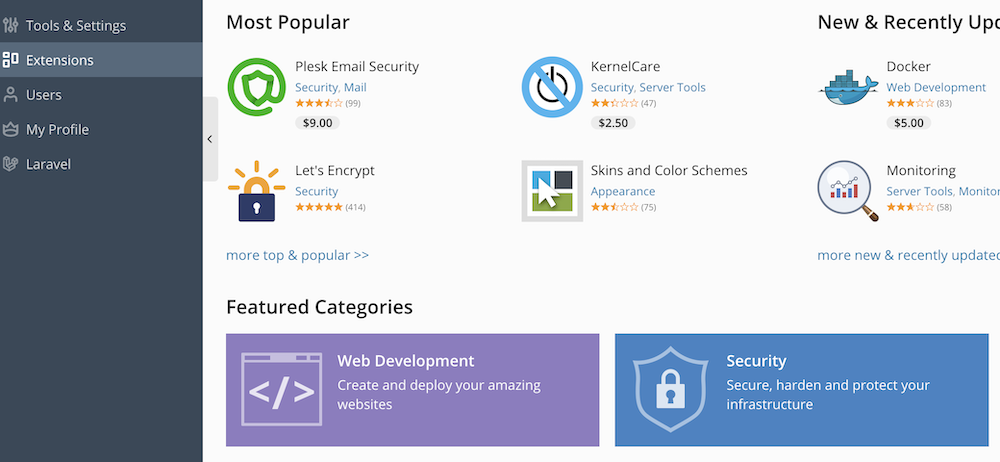Click the Appearance category link

[623, 191]
